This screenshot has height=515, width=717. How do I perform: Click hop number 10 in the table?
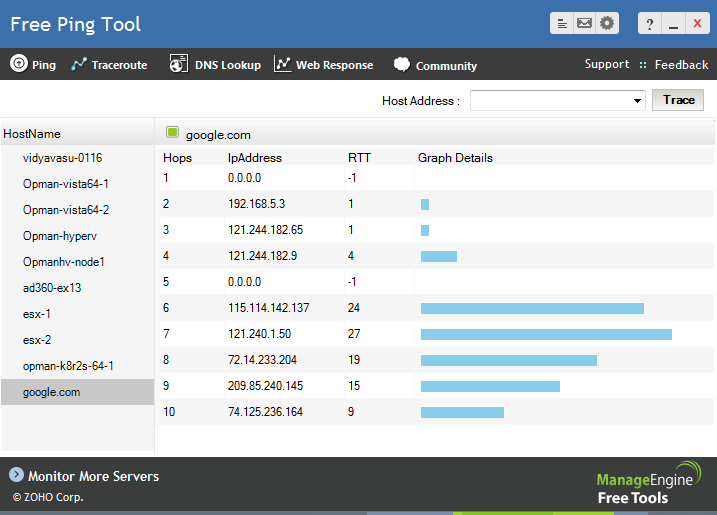click(169, 412)
